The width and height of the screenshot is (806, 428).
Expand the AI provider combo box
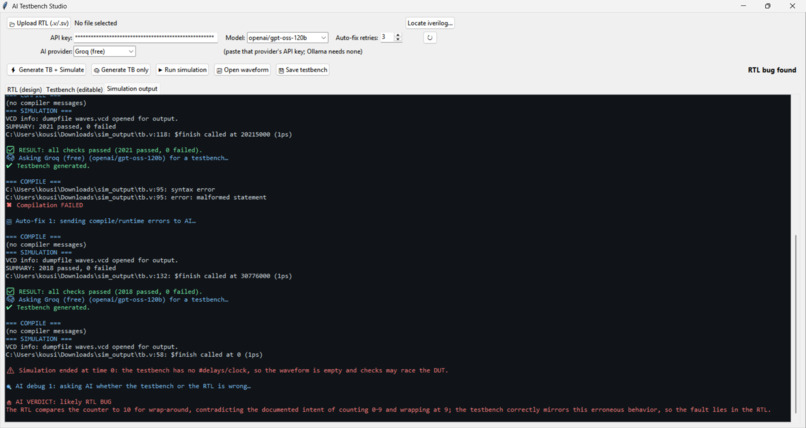click(104, 51)
